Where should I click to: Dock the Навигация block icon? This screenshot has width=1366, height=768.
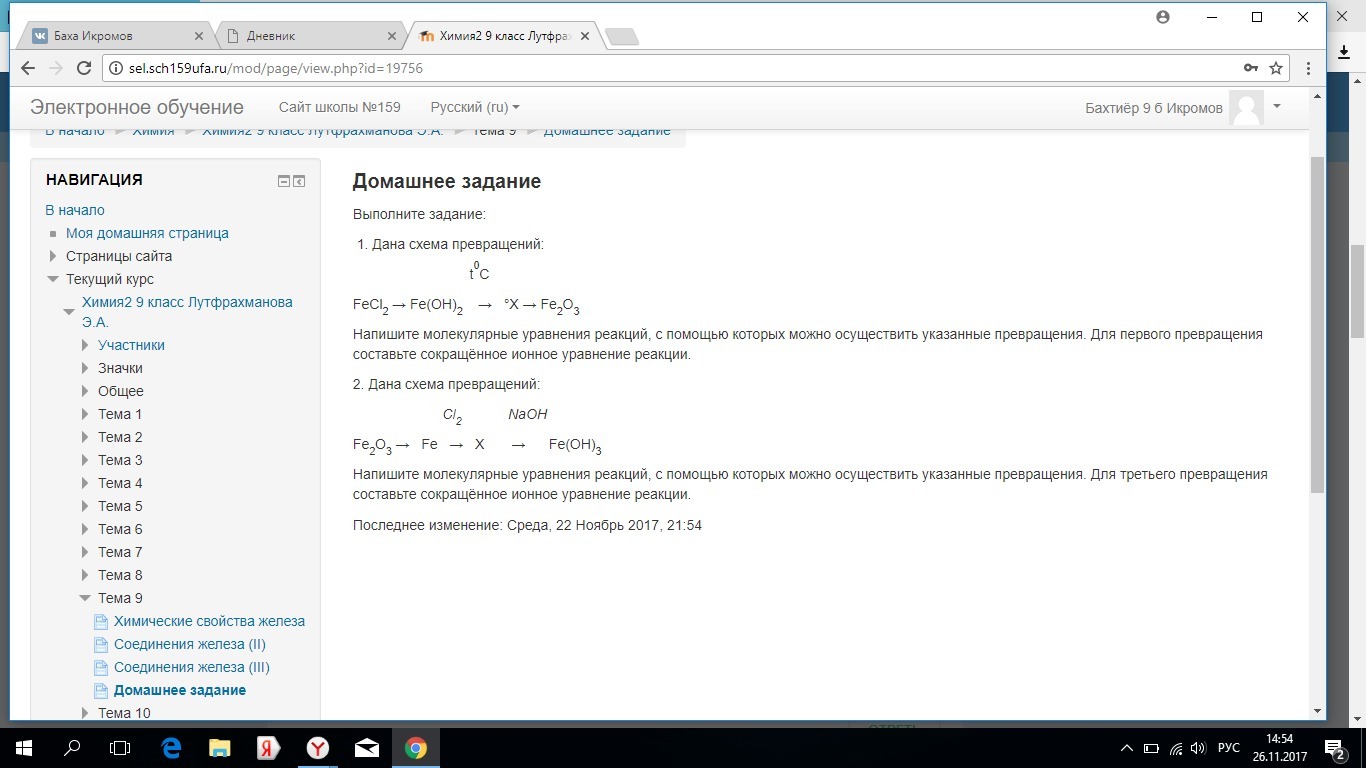click(299, 181)
